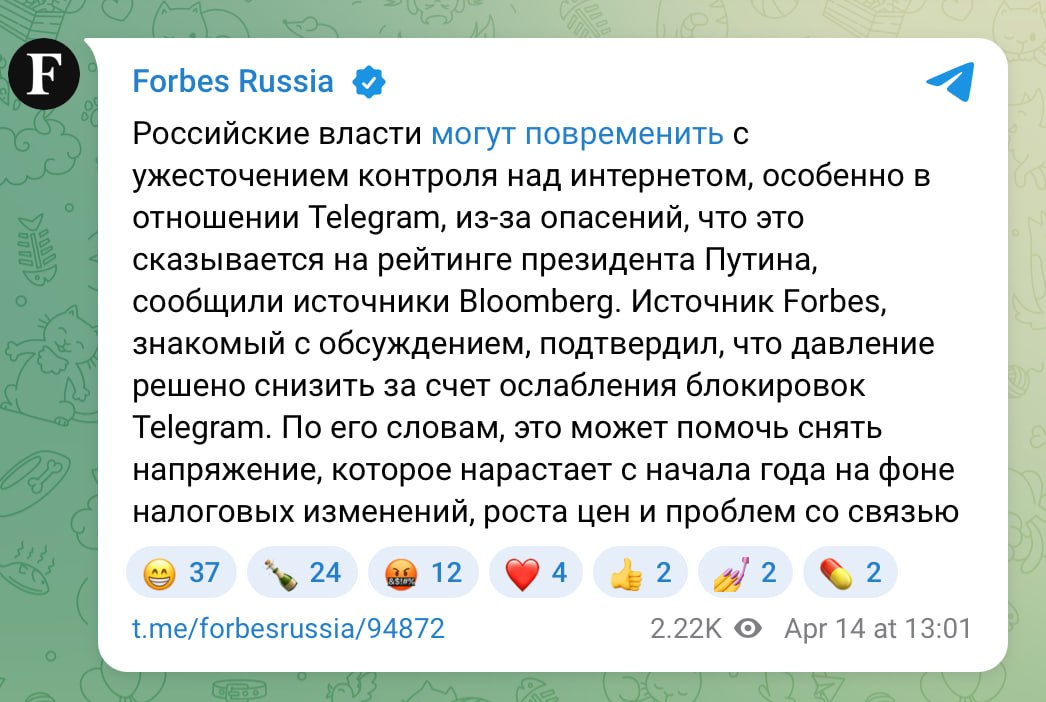Open the Forbes Russia channel name
This screenshot has width=1046, height=702.
[x=232, y=82]
